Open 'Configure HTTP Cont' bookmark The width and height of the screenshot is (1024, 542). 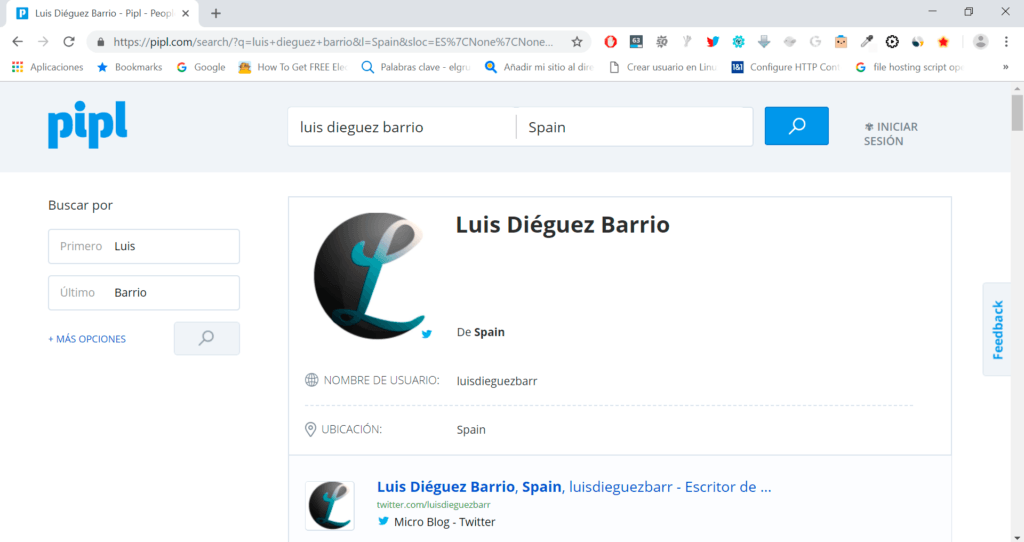(x=786, y=67)
